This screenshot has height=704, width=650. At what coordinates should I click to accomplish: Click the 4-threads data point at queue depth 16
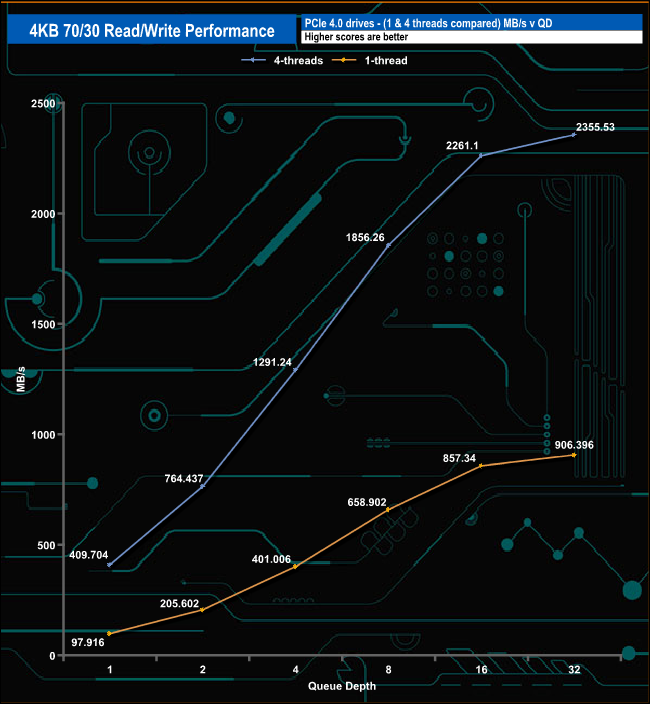(481, 156)
